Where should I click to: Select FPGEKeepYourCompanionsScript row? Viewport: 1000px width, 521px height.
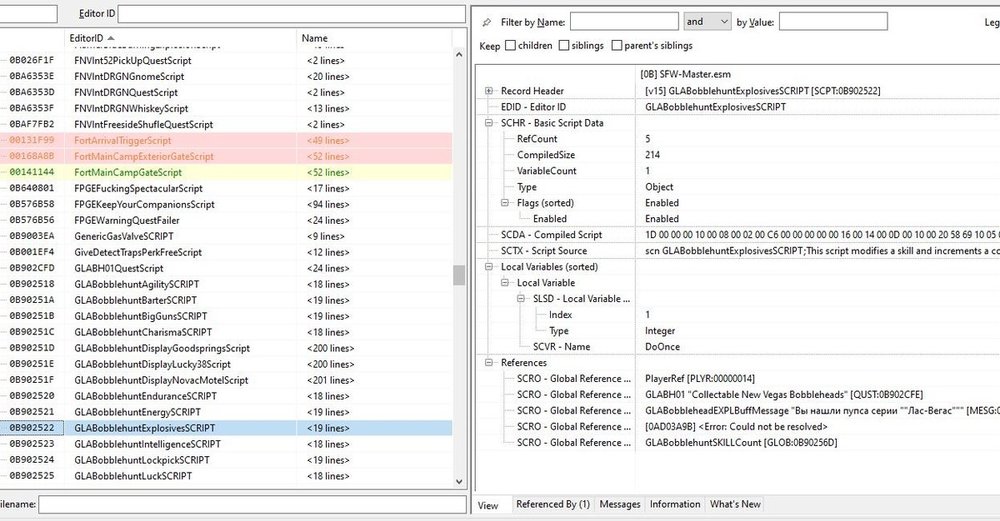point(226,204)
